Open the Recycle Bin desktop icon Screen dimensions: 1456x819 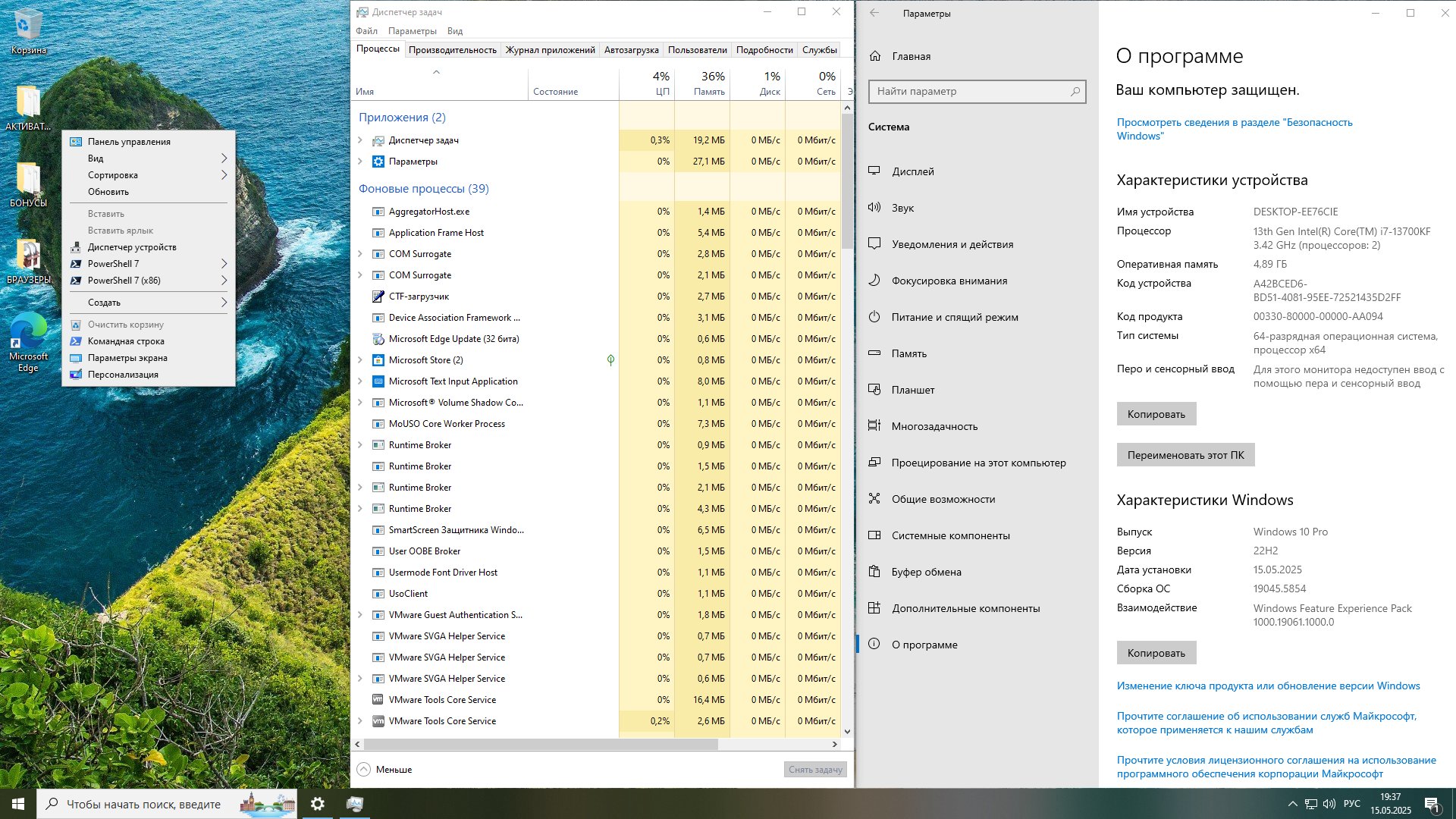[28, 30]
